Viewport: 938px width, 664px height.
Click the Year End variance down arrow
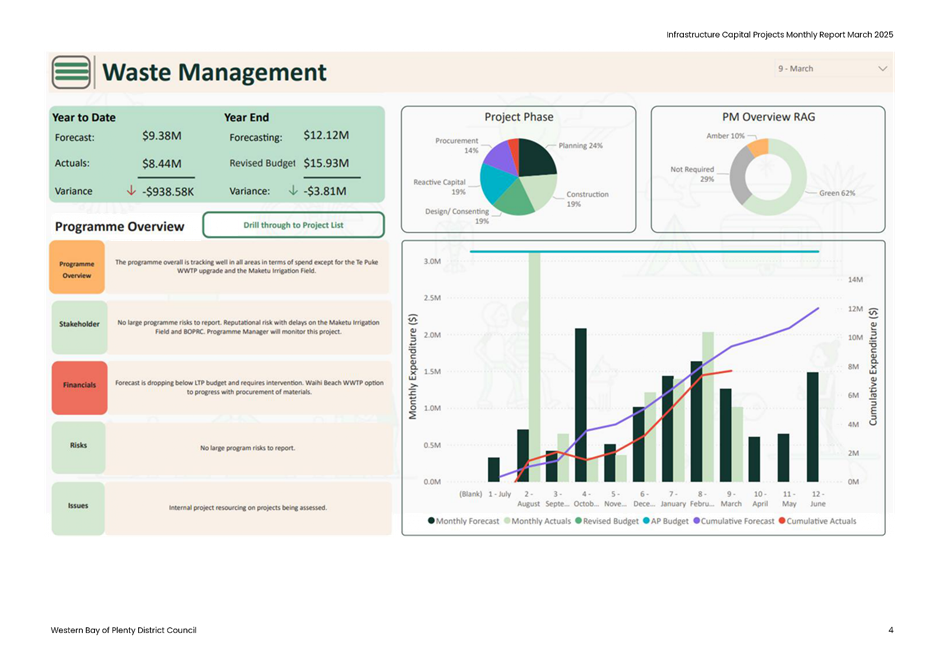point(293,191)
